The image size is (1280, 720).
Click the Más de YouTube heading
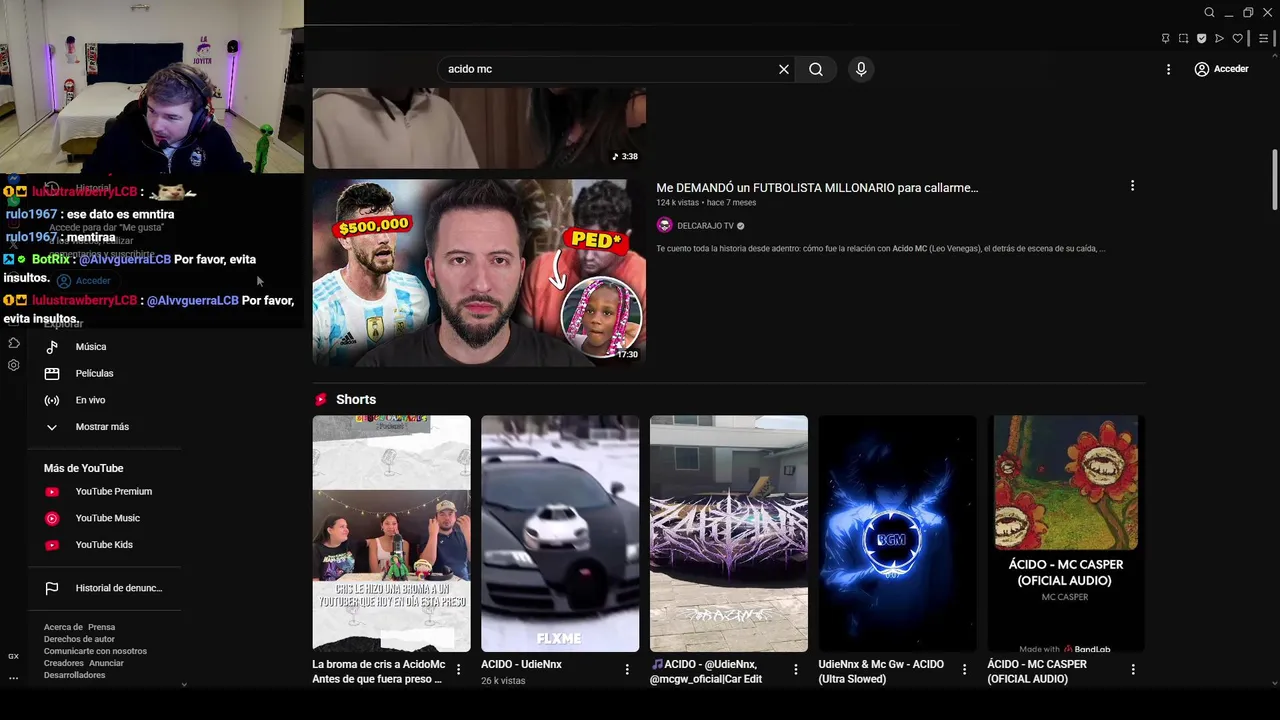coord(83,468)
